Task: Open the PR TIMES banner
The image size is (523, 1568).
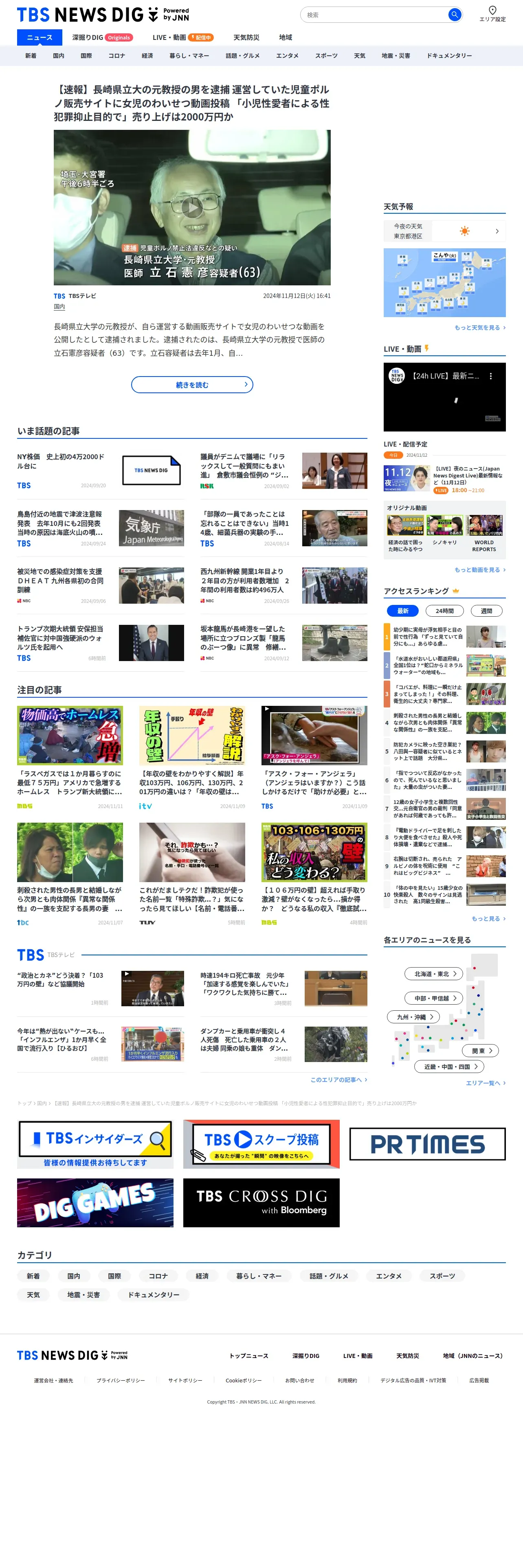Action: pos(427,1144)
